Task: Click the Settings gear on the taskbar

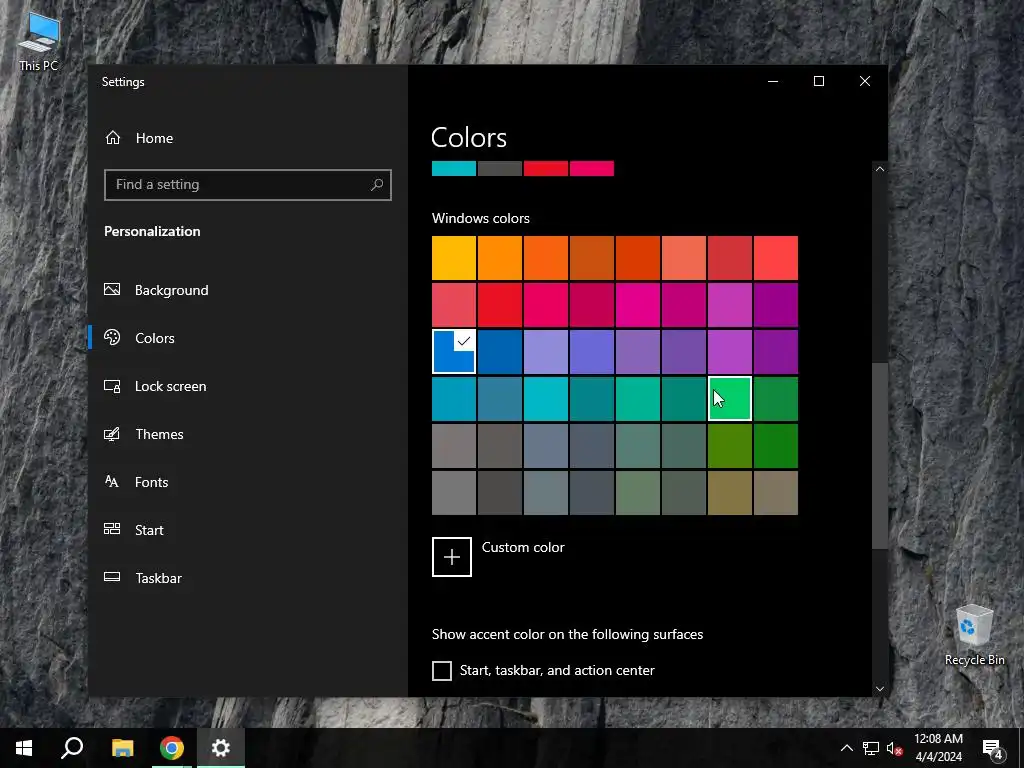Action: [221, 748]
